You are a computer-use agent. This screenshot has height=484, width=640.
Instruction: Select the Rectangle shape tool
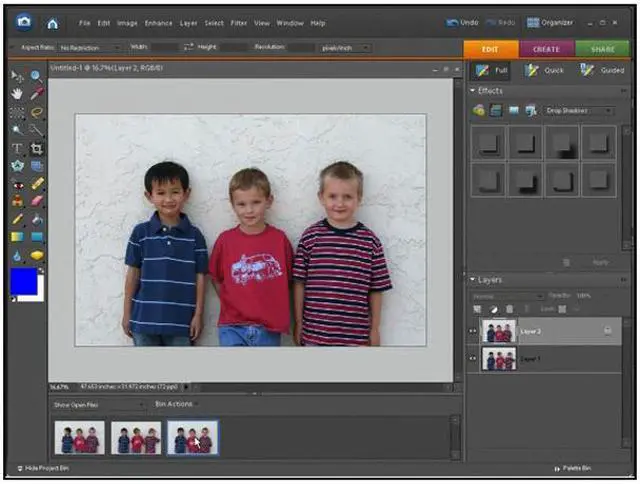pyautogui.click(x=36, y=237)
